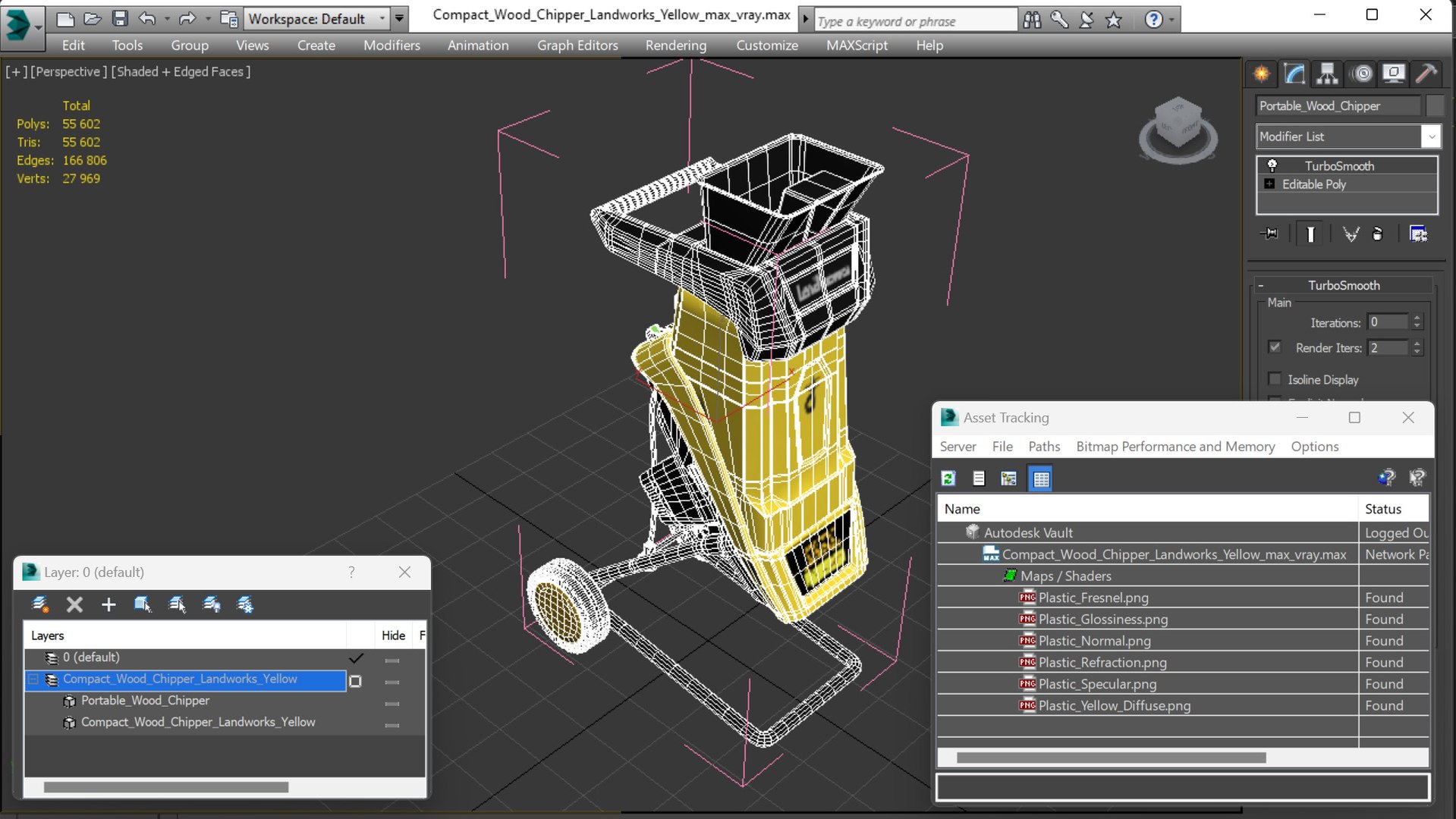Toggle current layer box for Compact_Wood_Chipper_Landworks_Yellow

tap(355, 681)
